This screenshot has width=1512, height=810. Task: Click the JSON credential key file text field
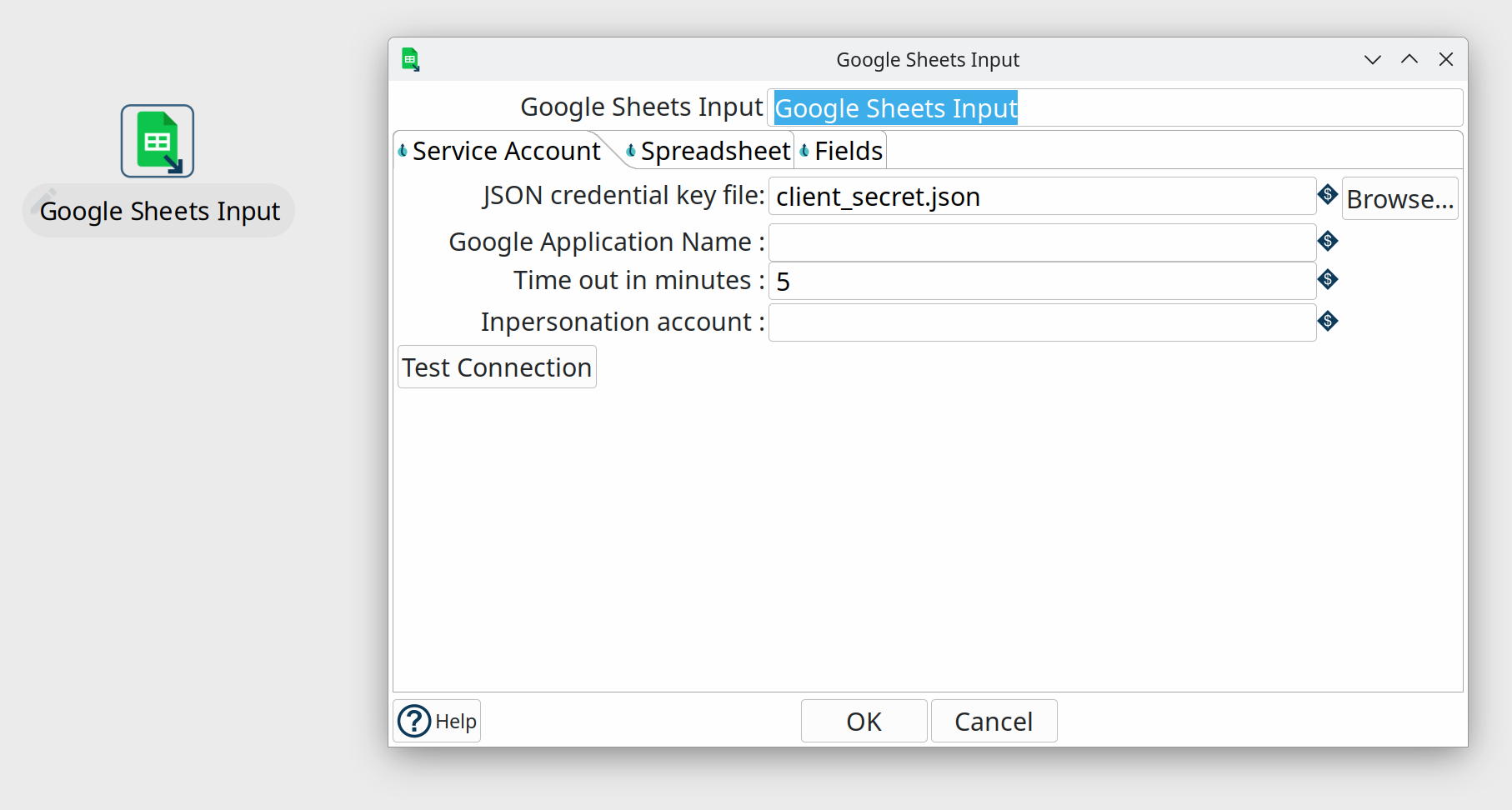click(1042, 197)
